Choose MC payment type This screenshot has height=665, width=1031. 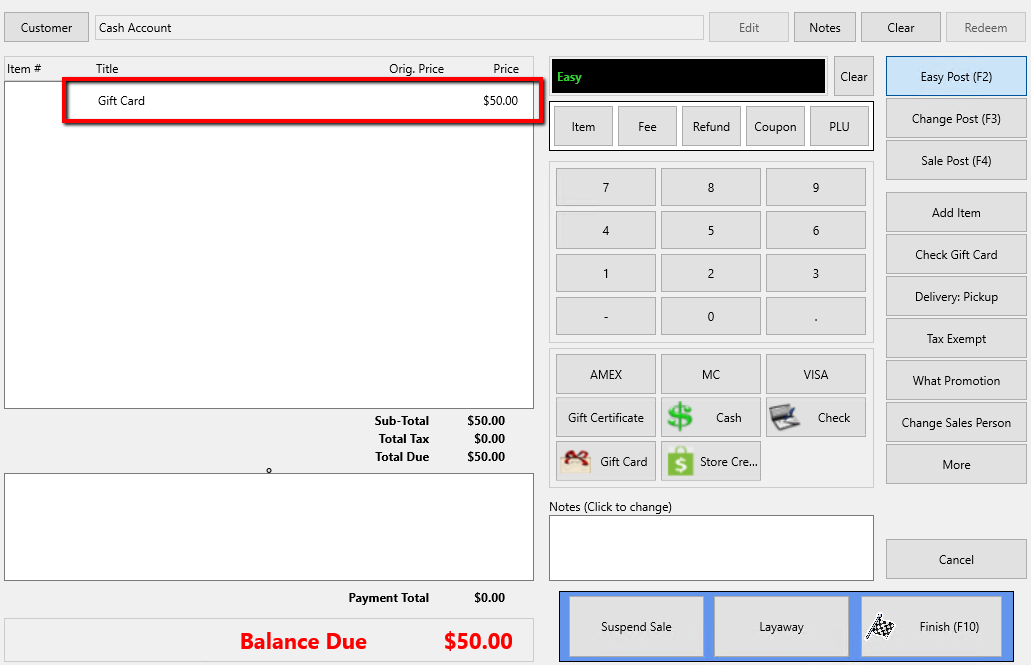pyautogui.click(x=711, y=374)
